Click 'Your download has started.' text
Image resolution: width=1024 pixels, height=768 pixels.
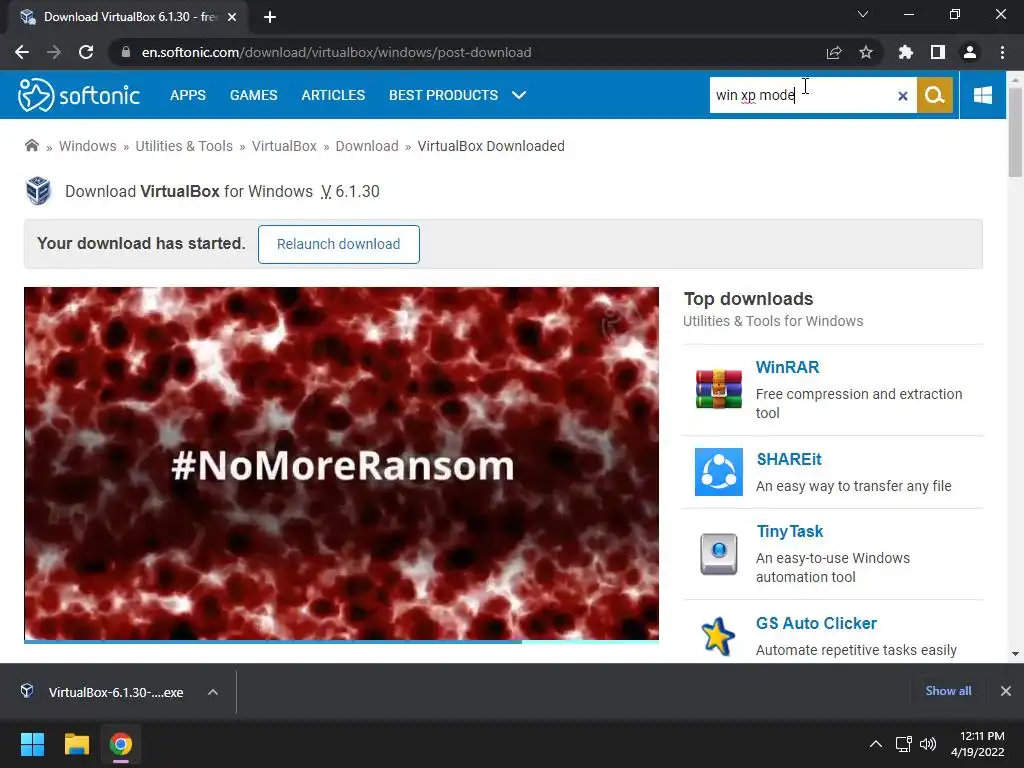click(x=141, y=243)
